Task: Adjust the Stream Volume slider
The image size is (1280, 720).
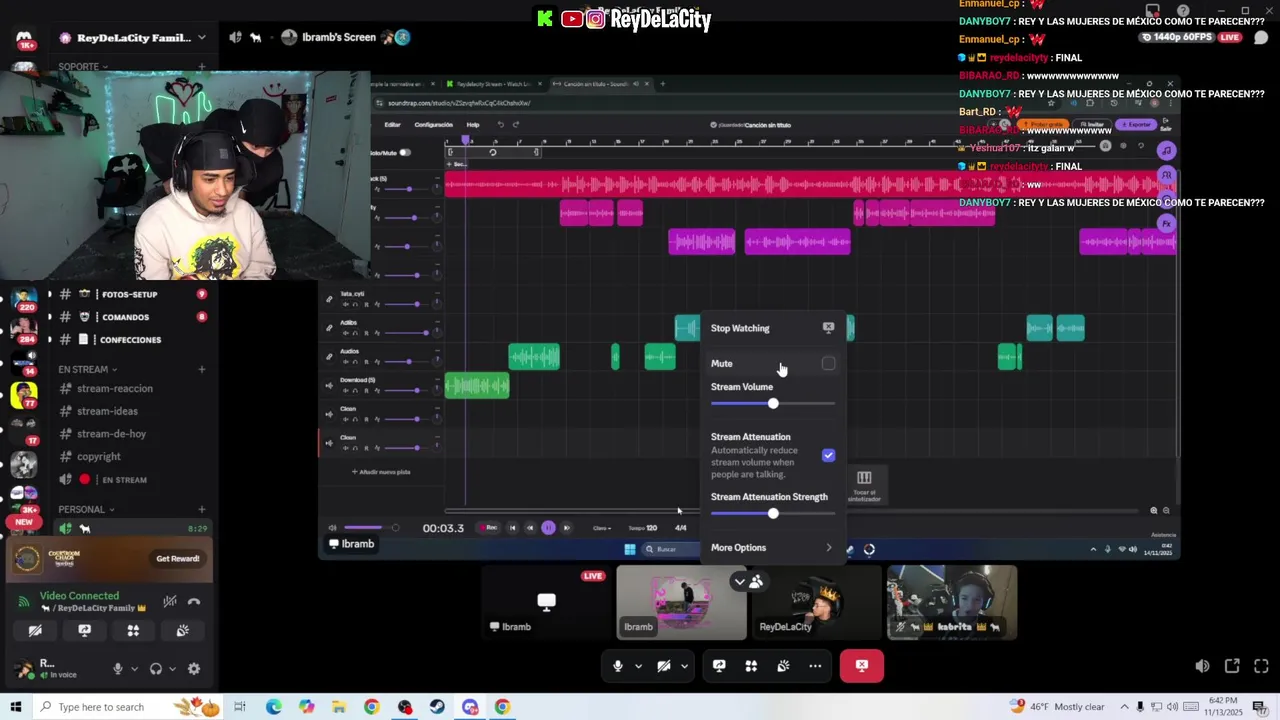Action: click(x=772, y=403)
